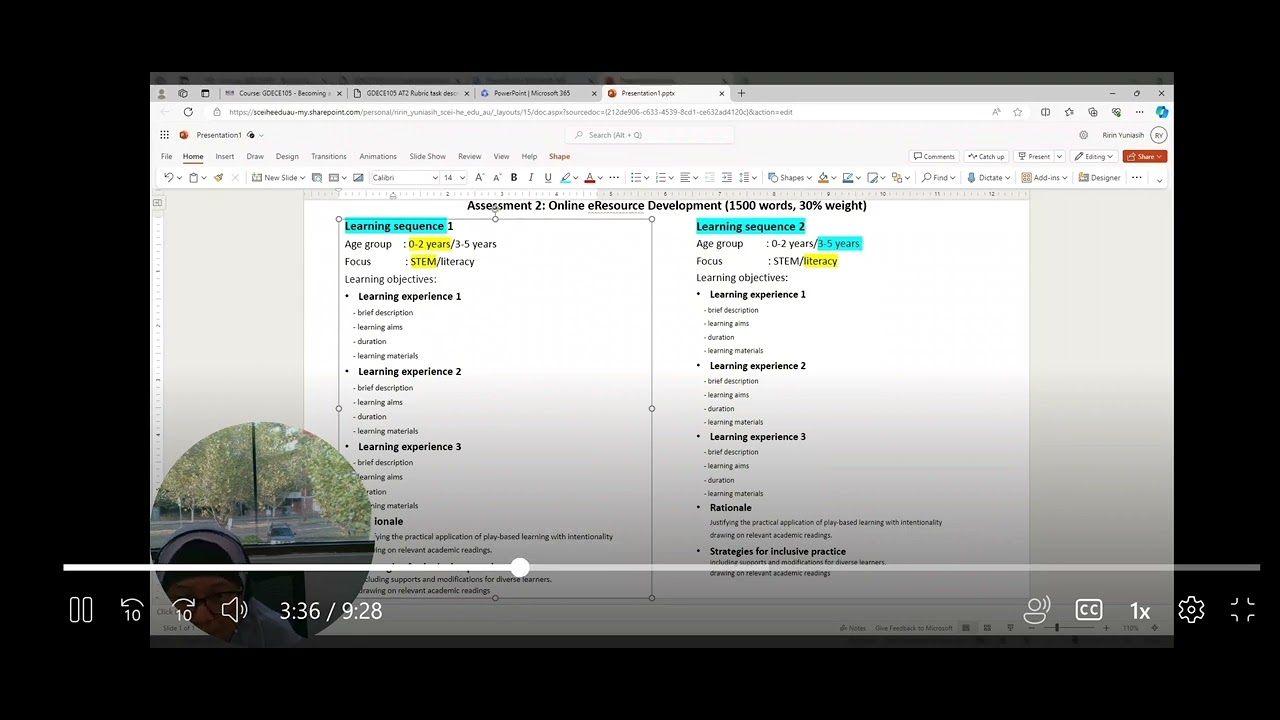Click the Paste clipboard icon
1280x720 pixels.
coord(193,177)
